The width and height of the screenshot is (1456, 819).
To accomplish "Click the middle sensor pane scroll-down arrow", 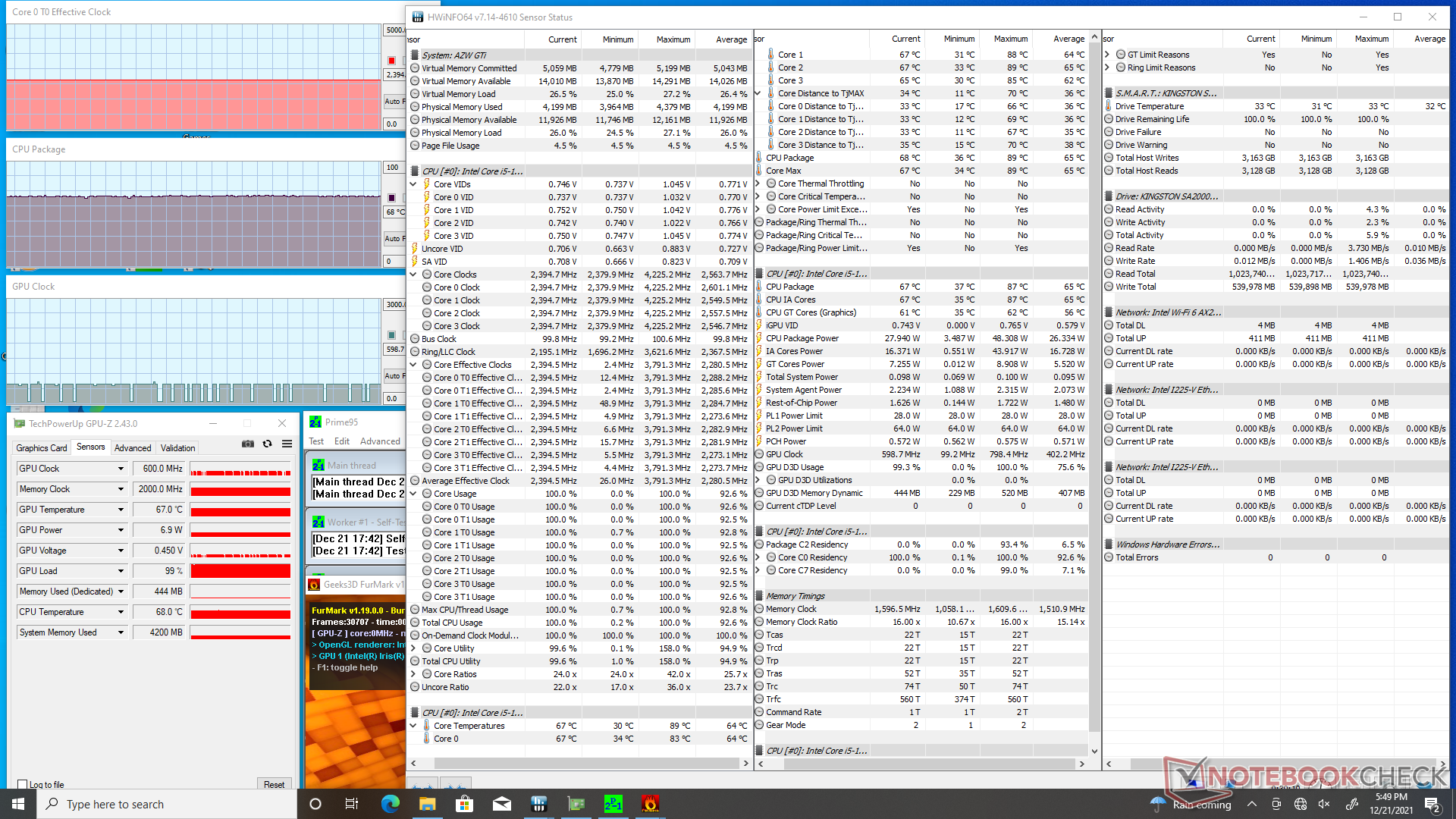I will pyautogui.click(x=1094, y=752).
